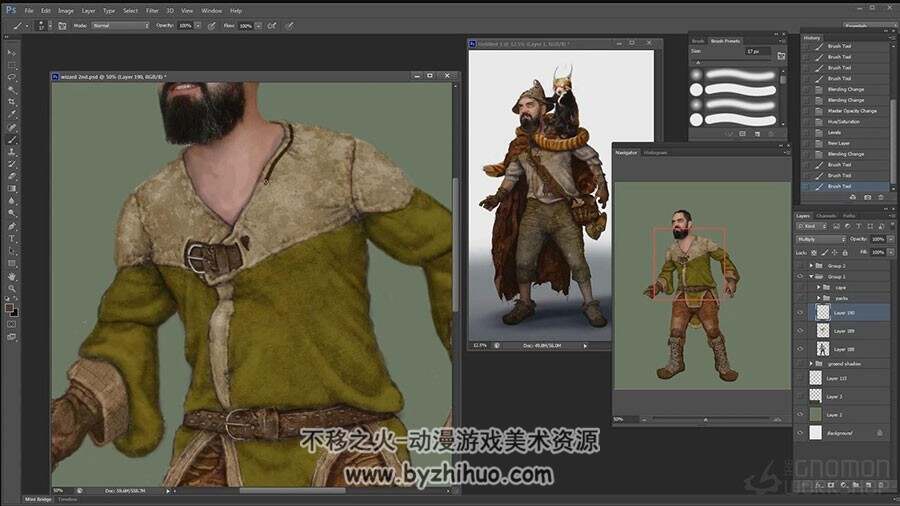Select the Blur tool
The width and height of the screenshot is (900, 506).
11,201
